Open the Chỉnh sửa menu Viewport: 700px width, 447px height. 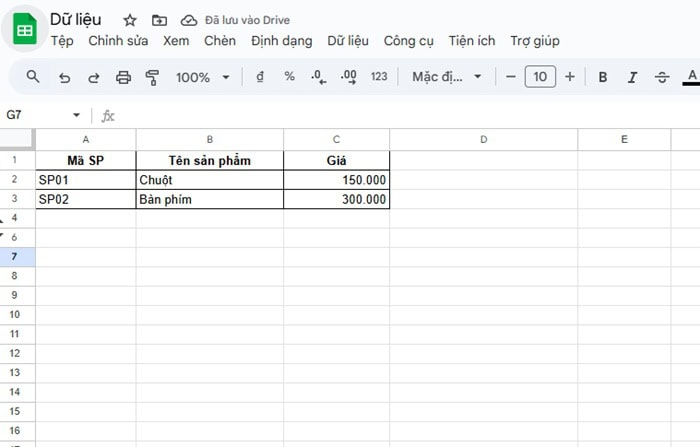tap(118, 41)
